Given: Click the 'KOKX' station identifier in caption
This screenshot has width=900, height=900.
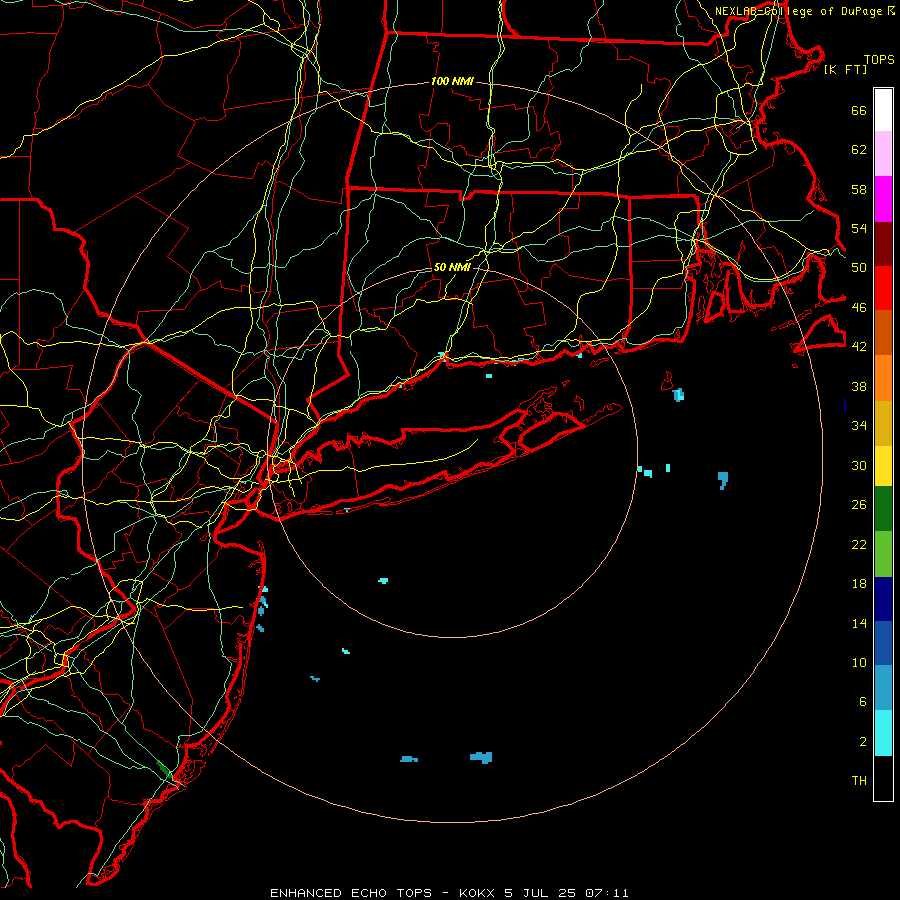Looking at the screenshot, I should (478, 893).
